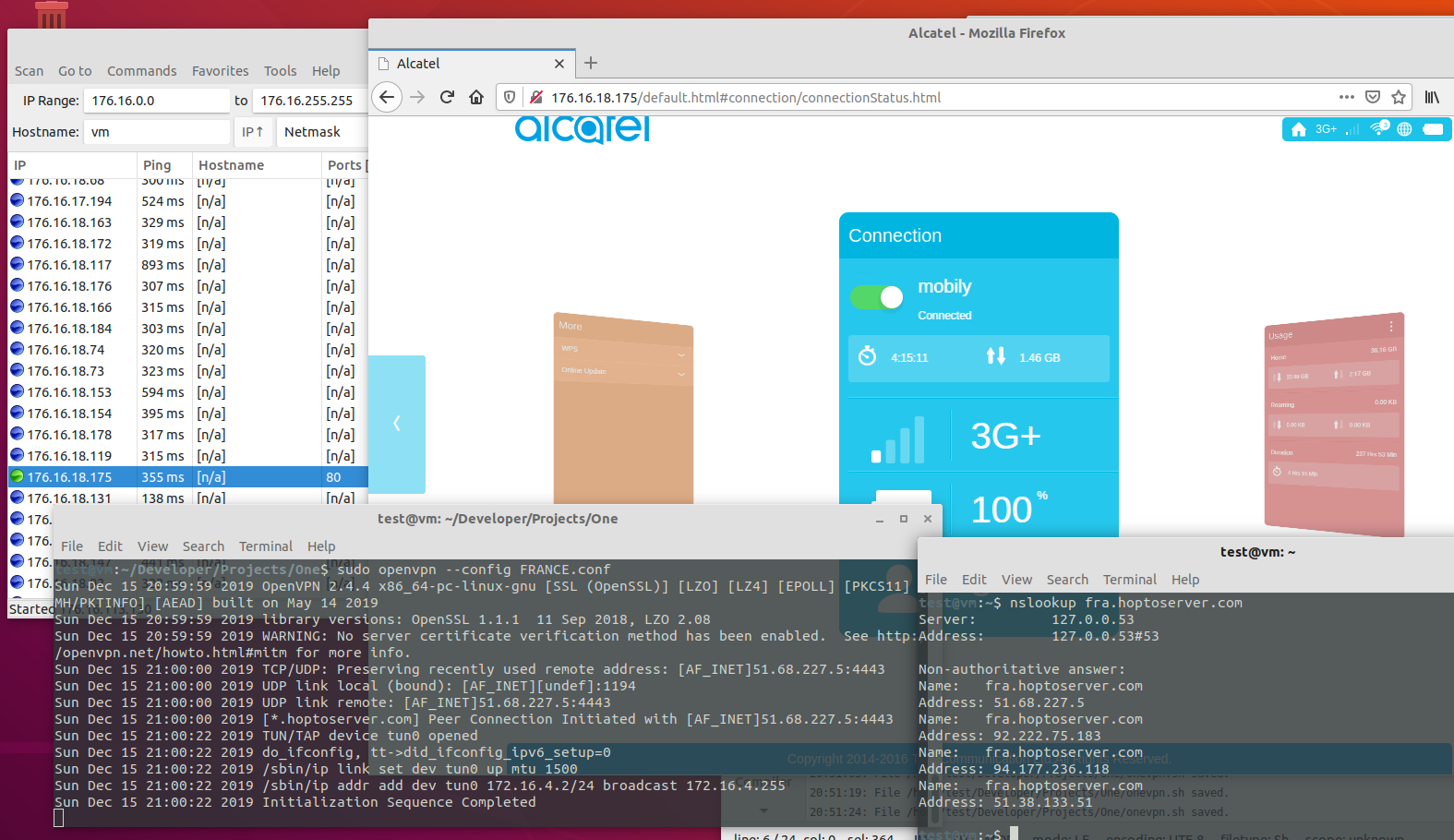Click the IP Range start field 176.16.0.0

[156, 101]
